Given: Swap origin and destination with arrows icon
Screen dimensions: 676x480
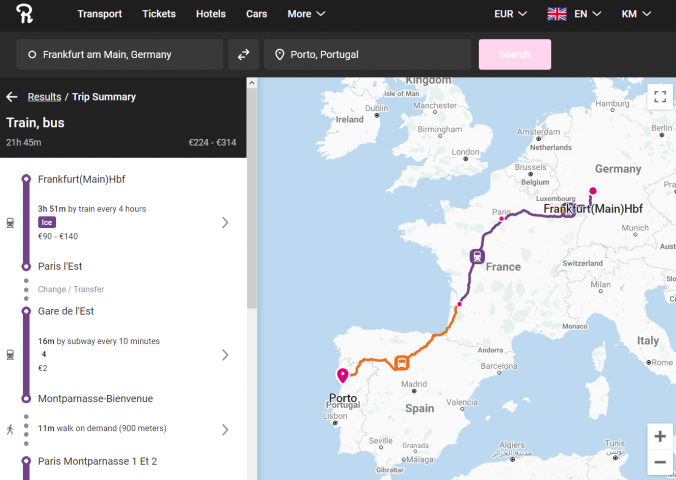Looking at the screenshot, I should (243, 54).
